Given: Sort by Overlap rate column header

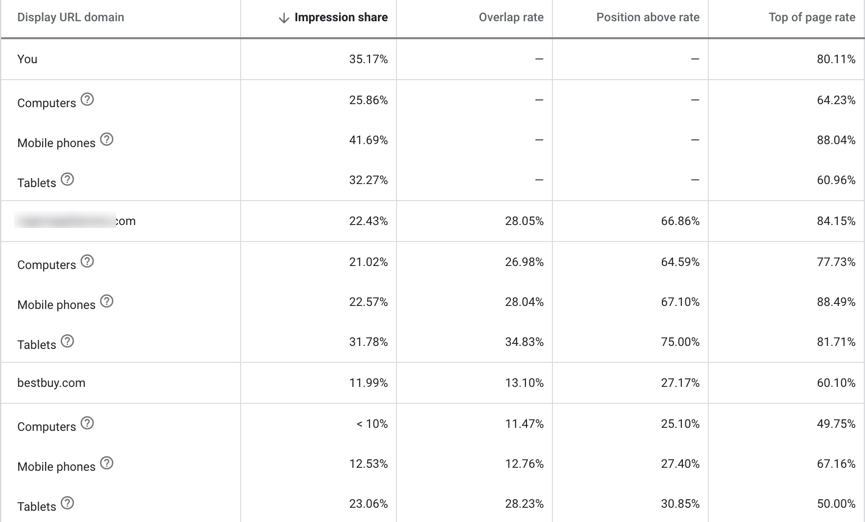Looking at the screenshot, I should coord(511,18).
